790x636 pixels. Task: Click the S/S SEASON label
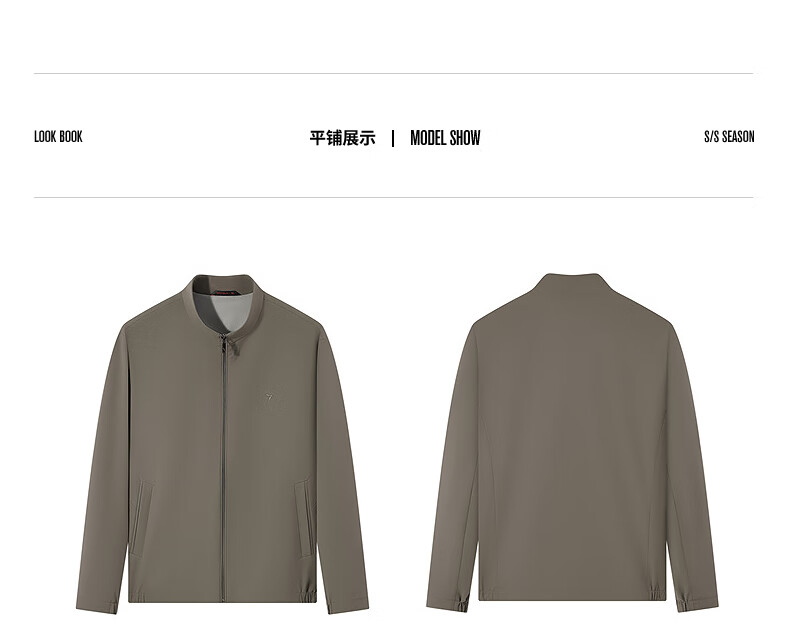729,137
